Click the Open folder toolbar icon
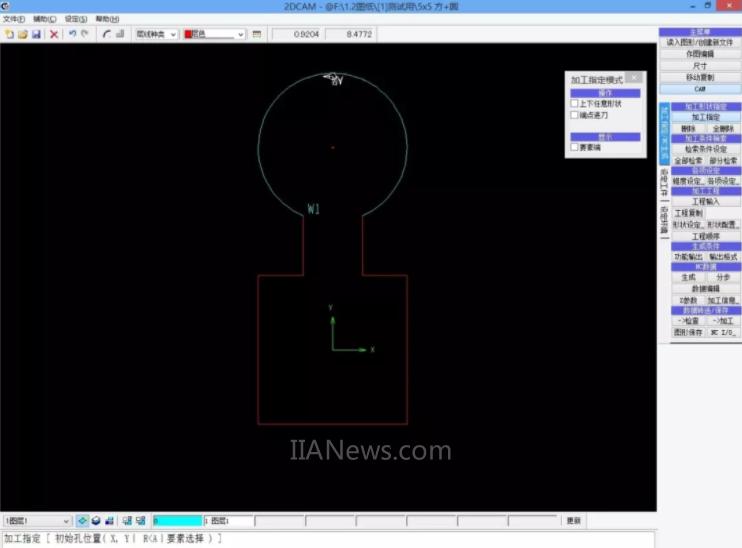 coord(22,34)
